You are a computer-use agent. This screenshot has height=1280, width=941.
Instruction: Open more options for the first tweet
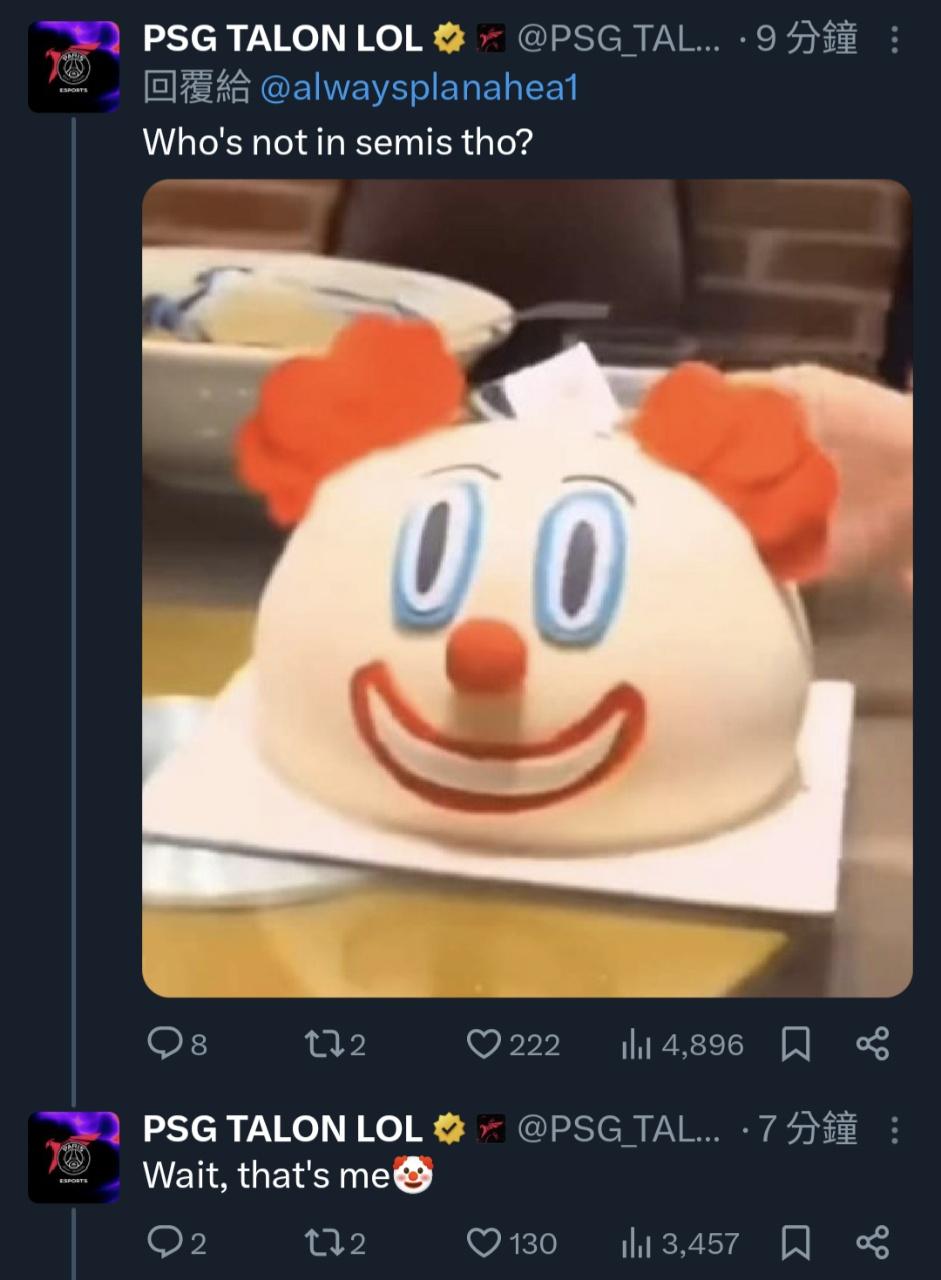[x=894, y=40]
